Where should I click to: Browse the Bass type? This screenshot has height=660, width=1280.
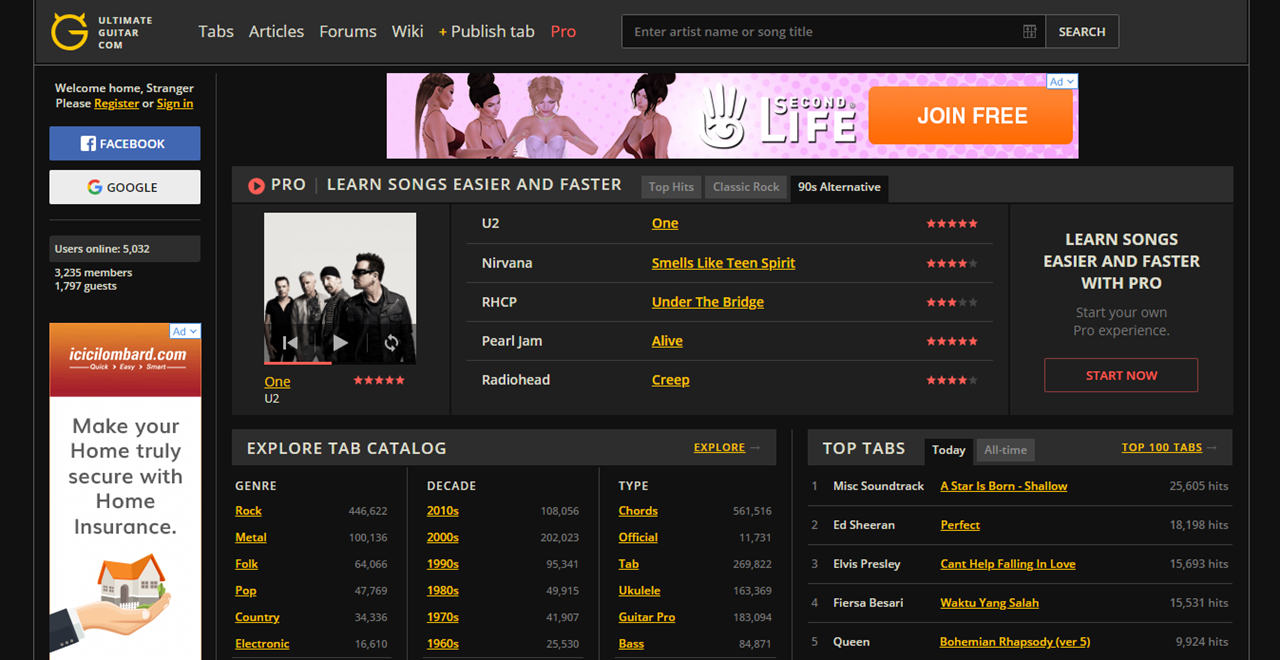[x=631, y=644]
